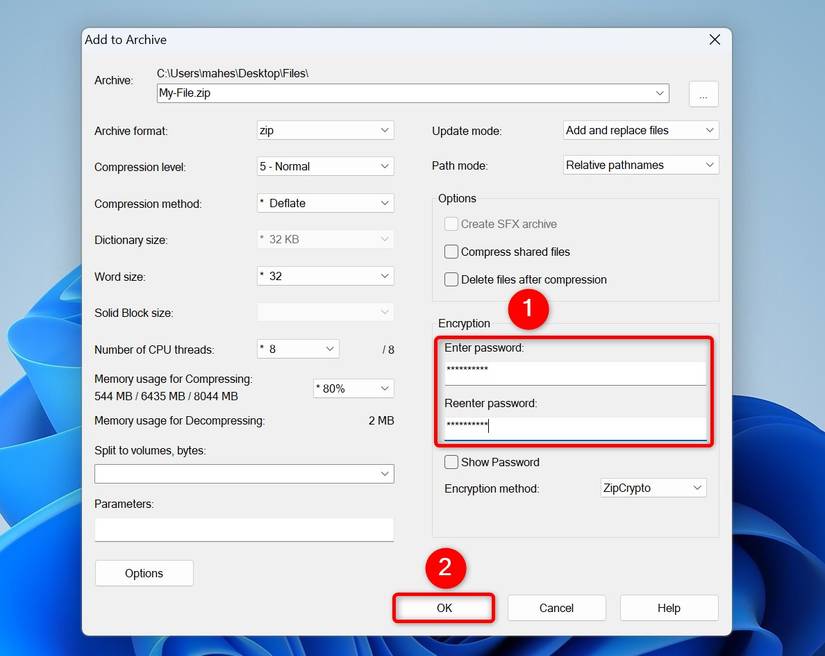This screenshot has width=825, height=656.
Task: Click the "Add to Archive" title text
Action: pyautogui.click(x=126, y=40)
